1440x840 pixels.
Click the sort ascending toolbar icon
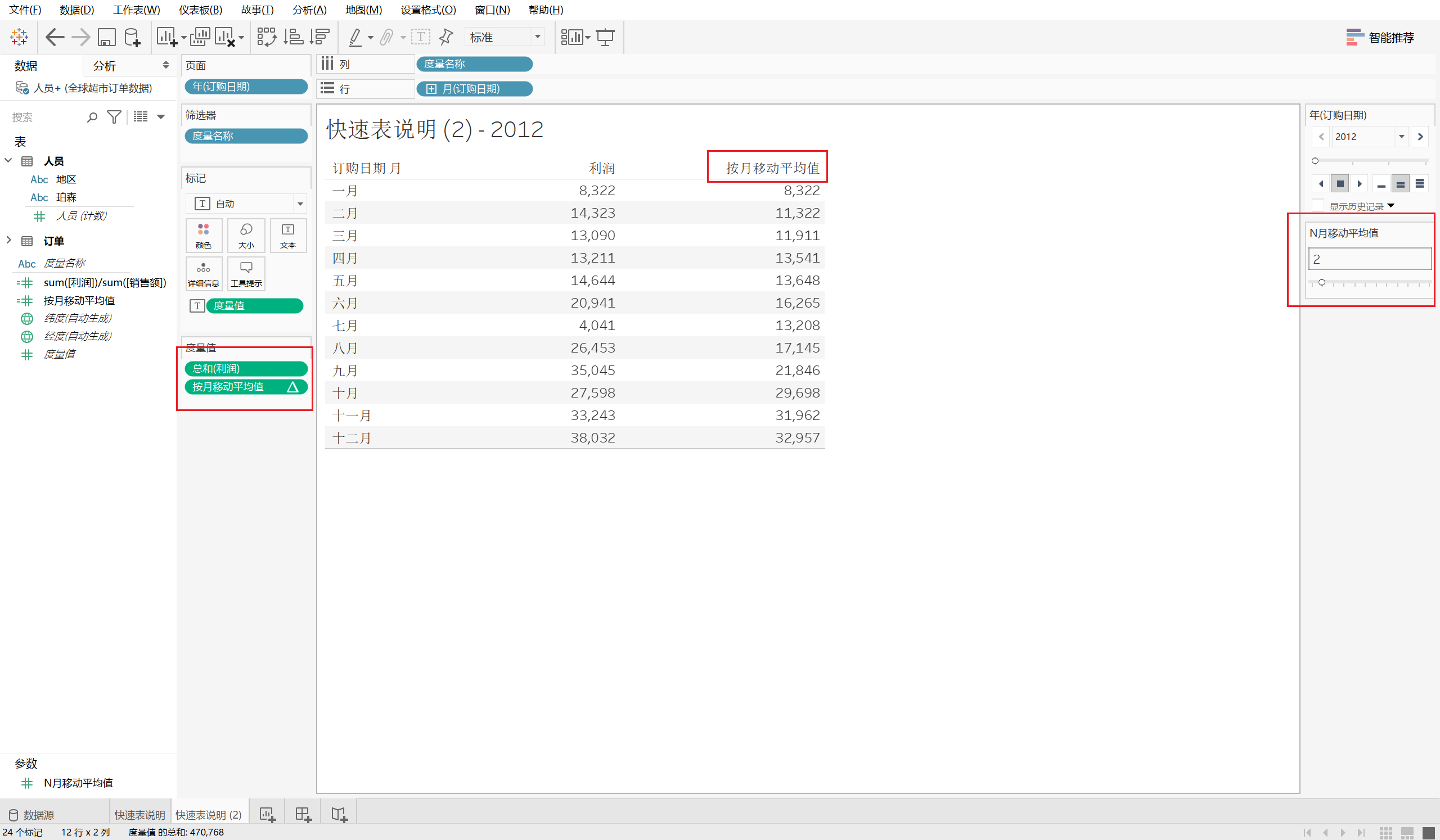pyautogui.click(x=293, y=37)
